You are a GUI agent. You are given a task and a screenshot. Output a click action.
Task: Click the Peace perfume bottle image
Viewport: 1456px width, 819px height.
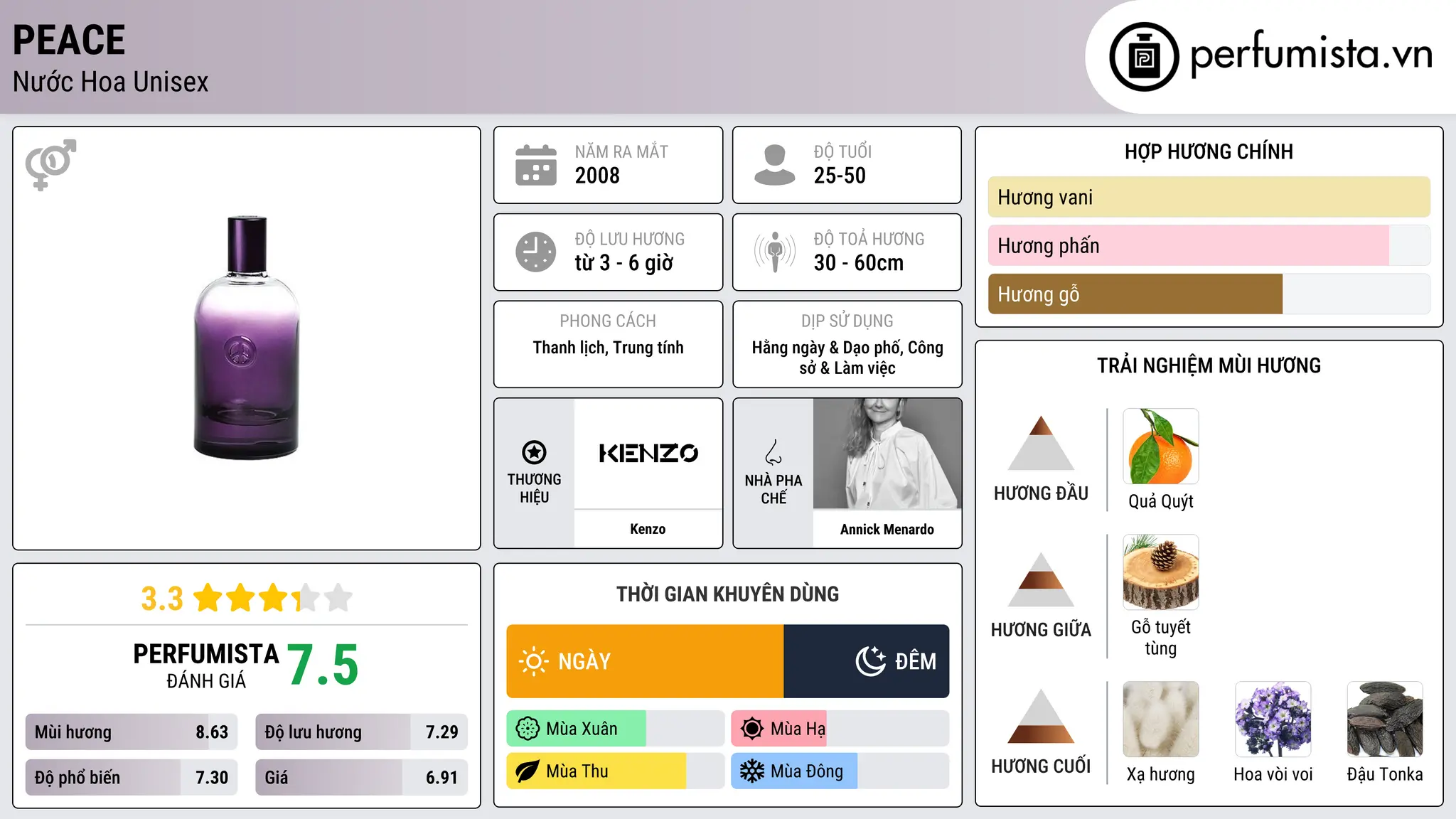247,338
